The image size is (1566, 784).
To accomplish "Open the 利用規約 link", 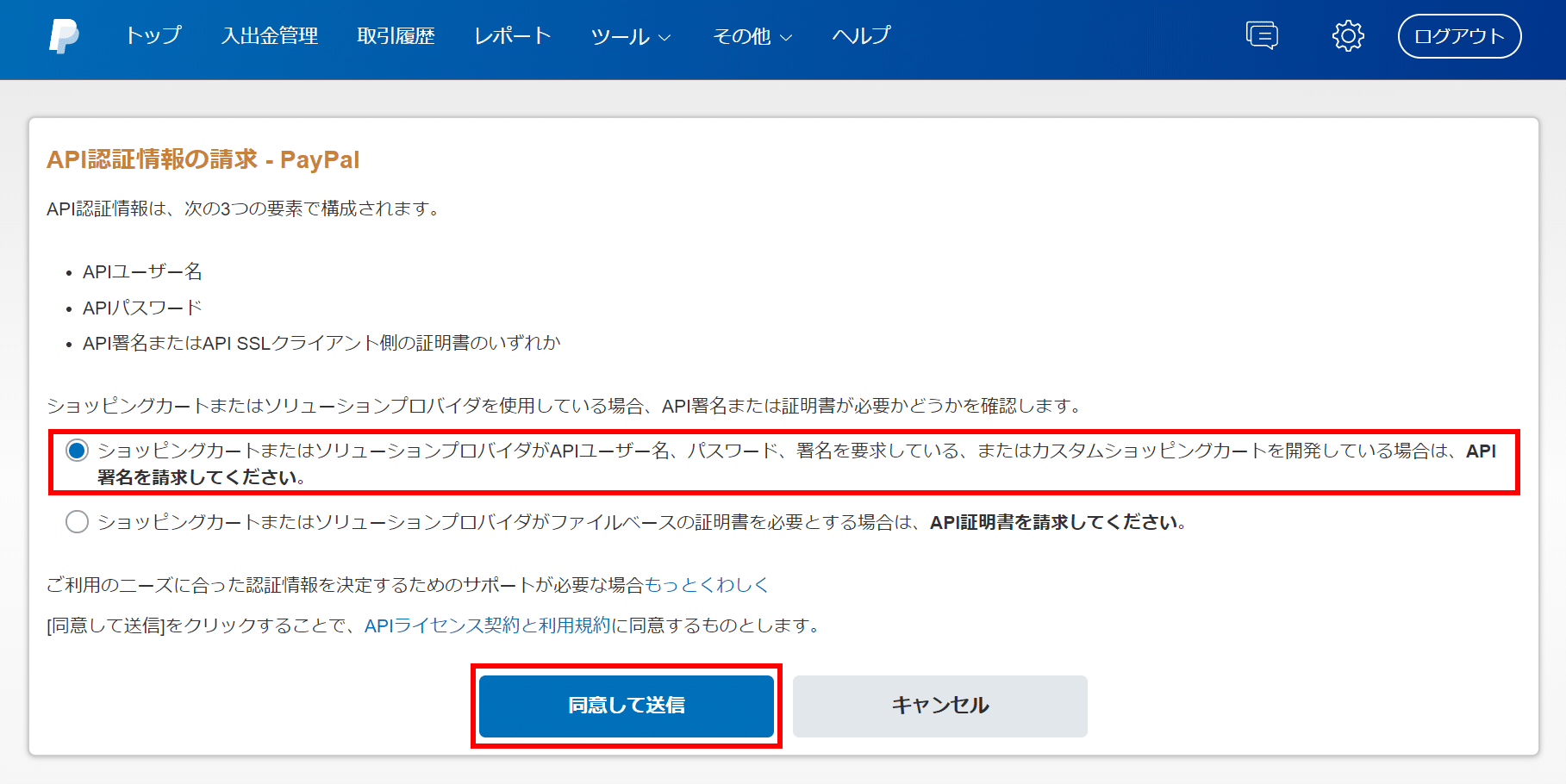I will click(x=573, y=626).
